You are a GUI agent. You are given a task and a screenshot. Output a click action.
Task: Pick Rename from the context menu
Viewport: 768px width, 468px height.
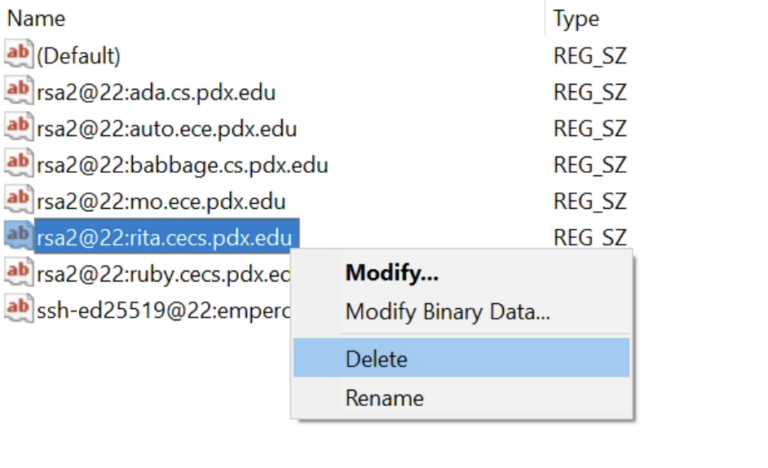coord(384,398)
